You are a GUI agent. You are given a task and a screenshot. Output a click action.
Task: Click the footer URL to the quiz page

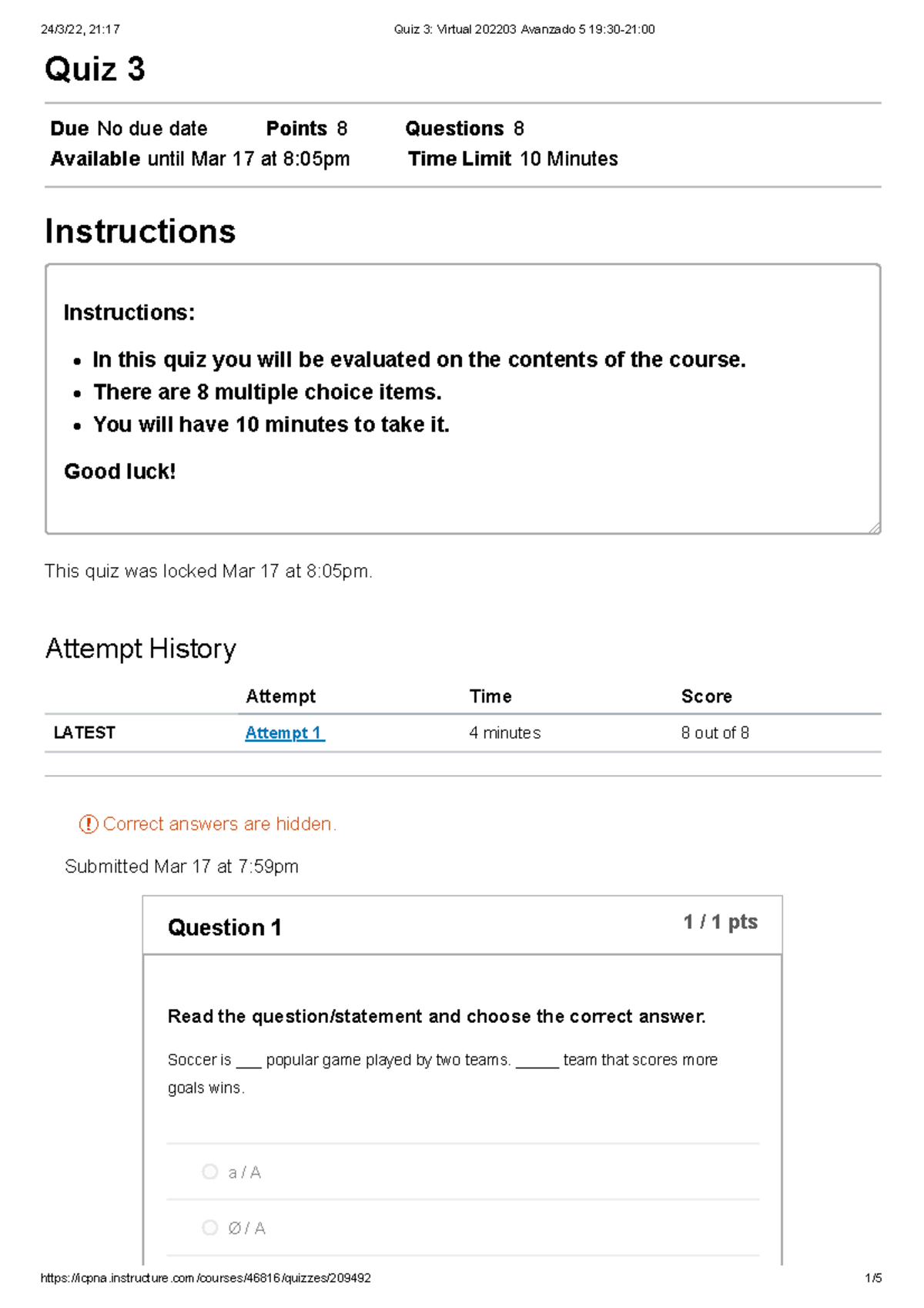(206, 1278)
